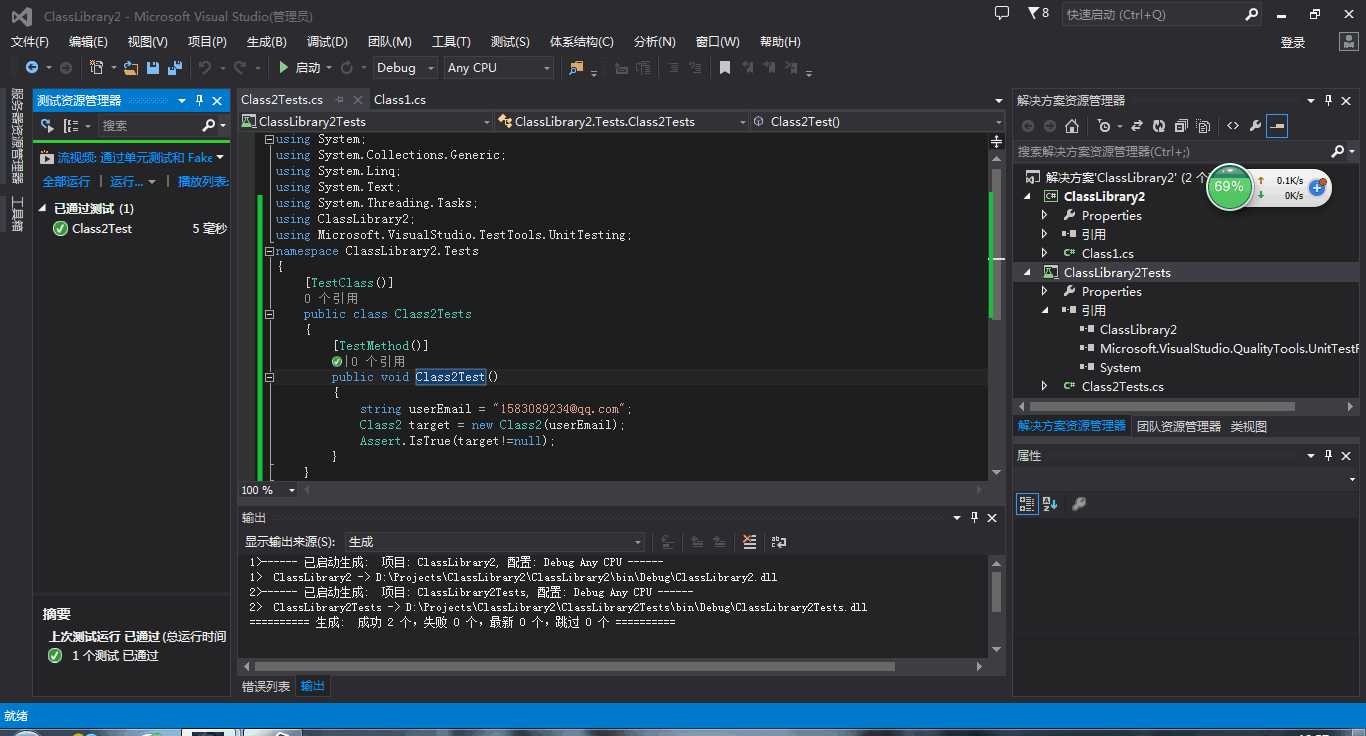Viewport: 1366px width, 736px height.
Task: Click group-by icon in Test Explorer toolbar
Action: pos(72,126)
